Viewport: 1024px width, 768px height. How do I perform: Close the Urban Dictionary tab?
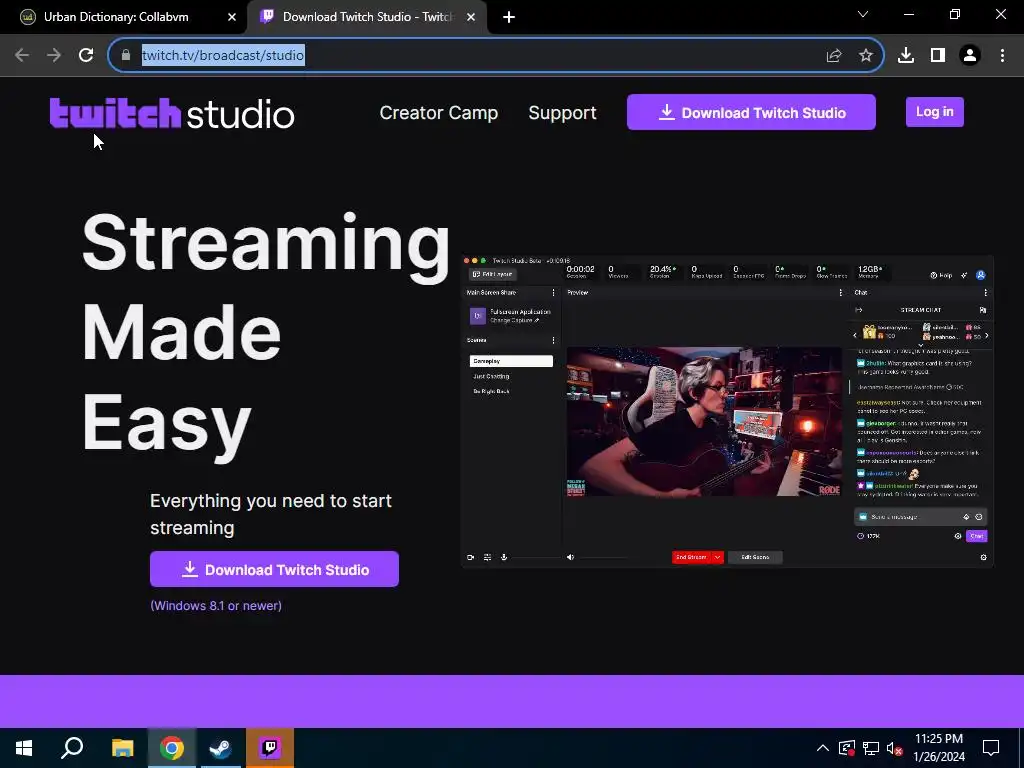pos(231,17)
